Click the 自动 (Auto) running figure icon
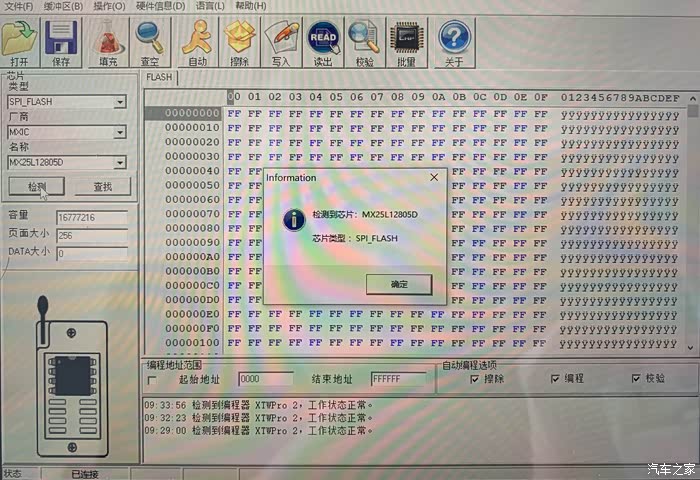Image resolution: width=700 pixels, height=480 pixels. (198, 43)
